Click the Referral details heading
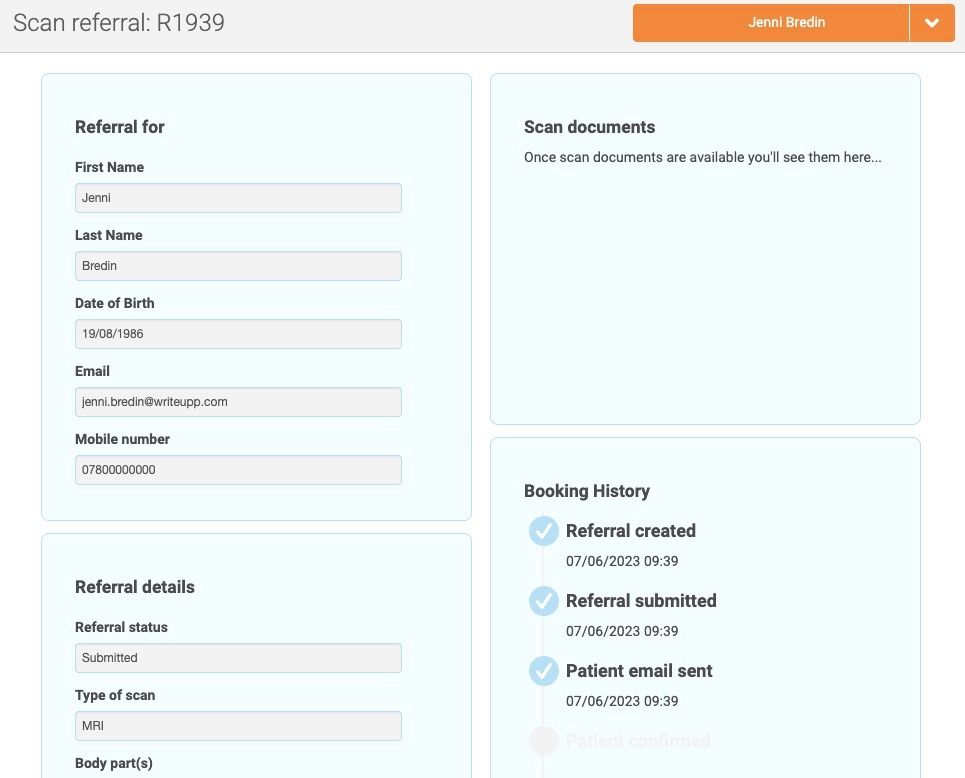The height and width of the screenshot is (778, 965). (x=135, y=587)
